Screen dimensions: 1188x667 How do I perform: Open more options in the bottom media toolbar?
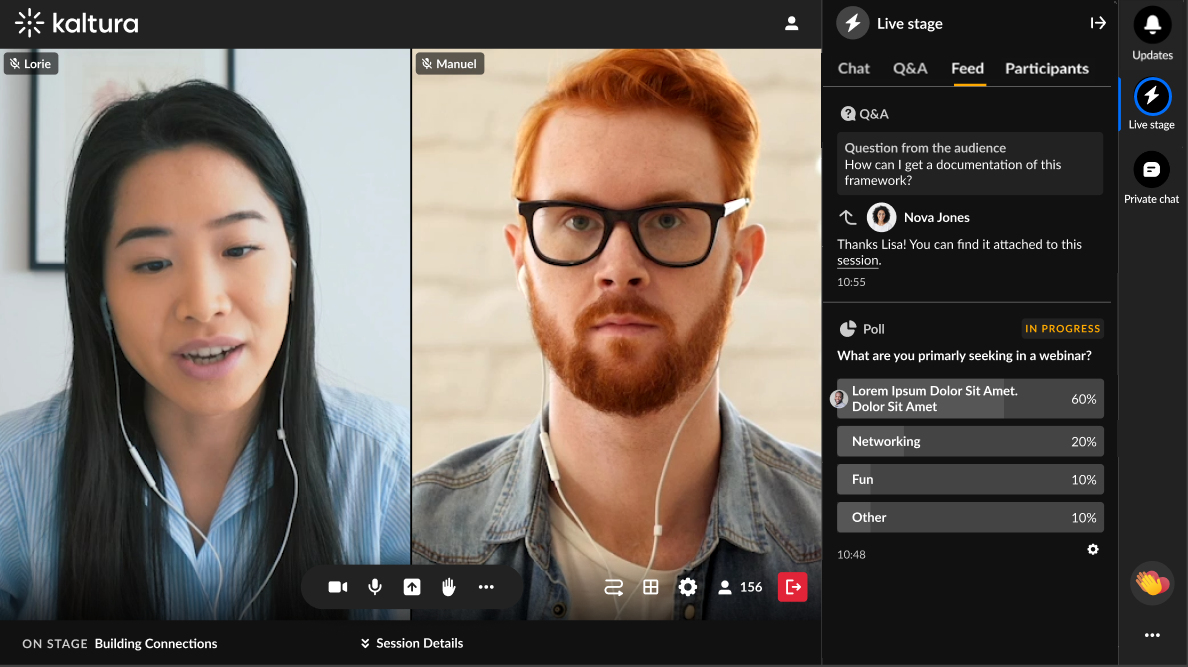pos(486,587)
